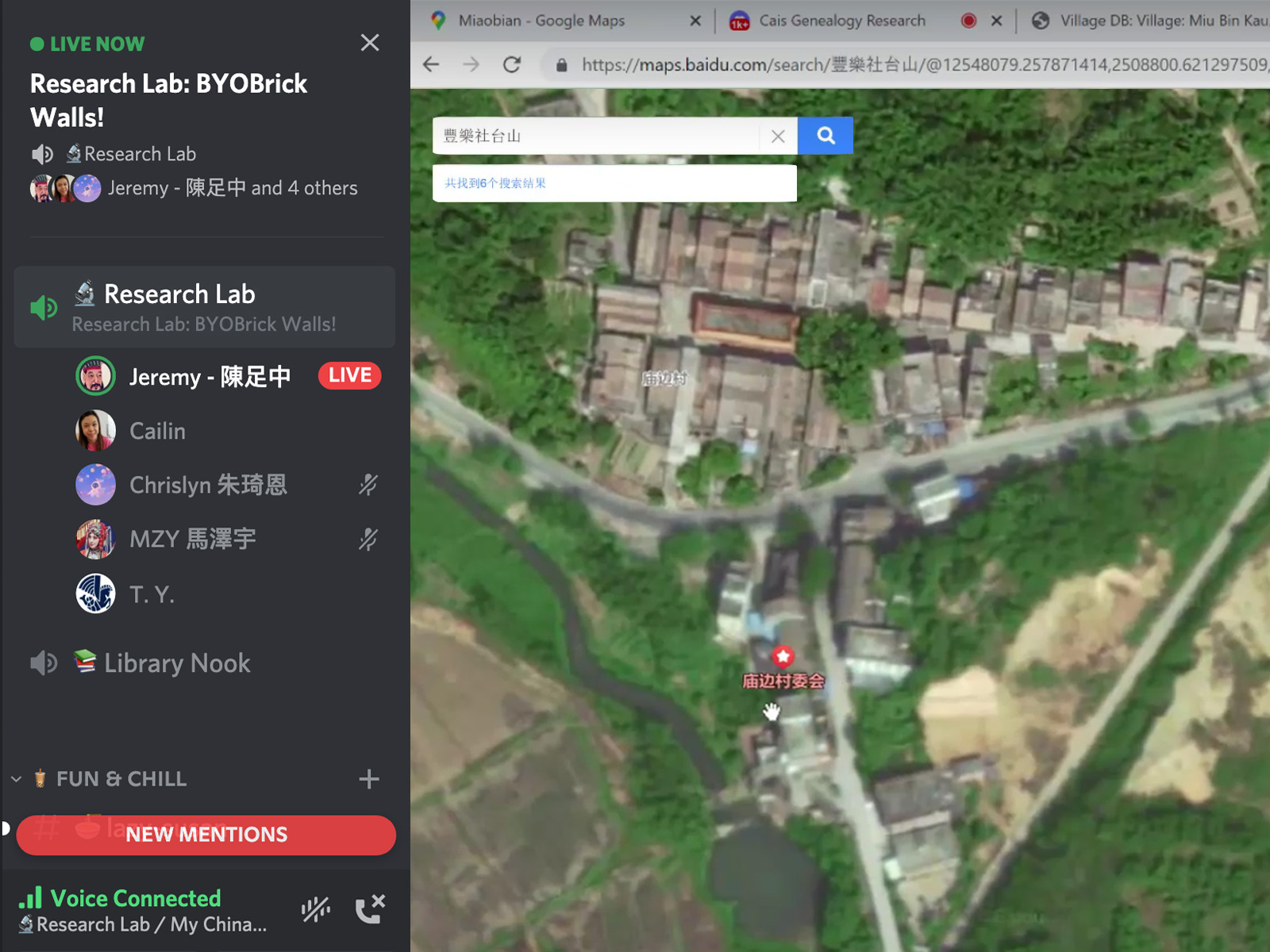The image size is (1270, 952).
Task: Open the Miaobian - Google Maps tab
Action: 541,21
